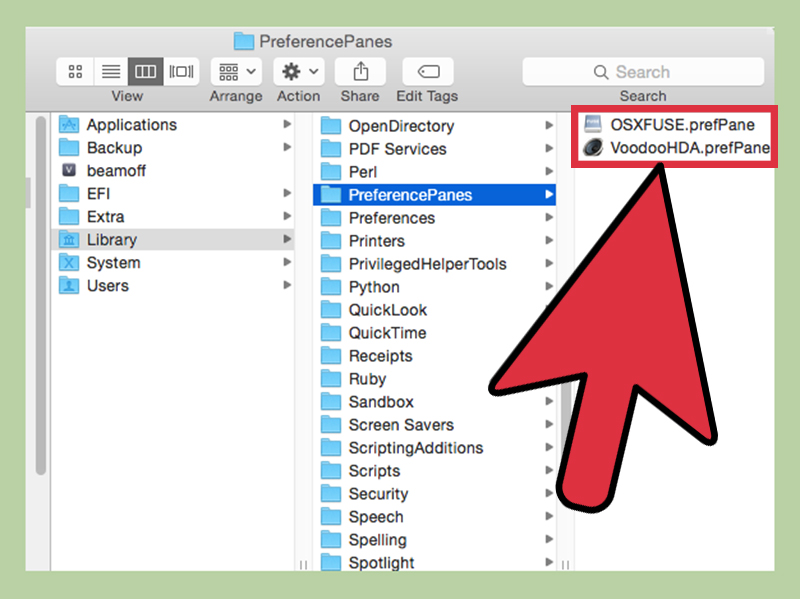Open the Spotlight folder

[x=435, y=561]
